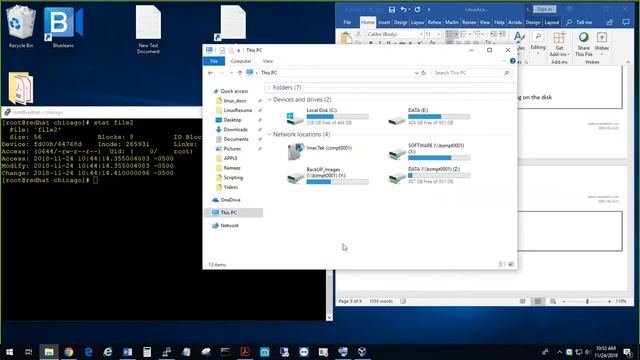Viewport: 640px width, 360px height.
Task: Click Word's zoom in plus button
Action: 609,301
